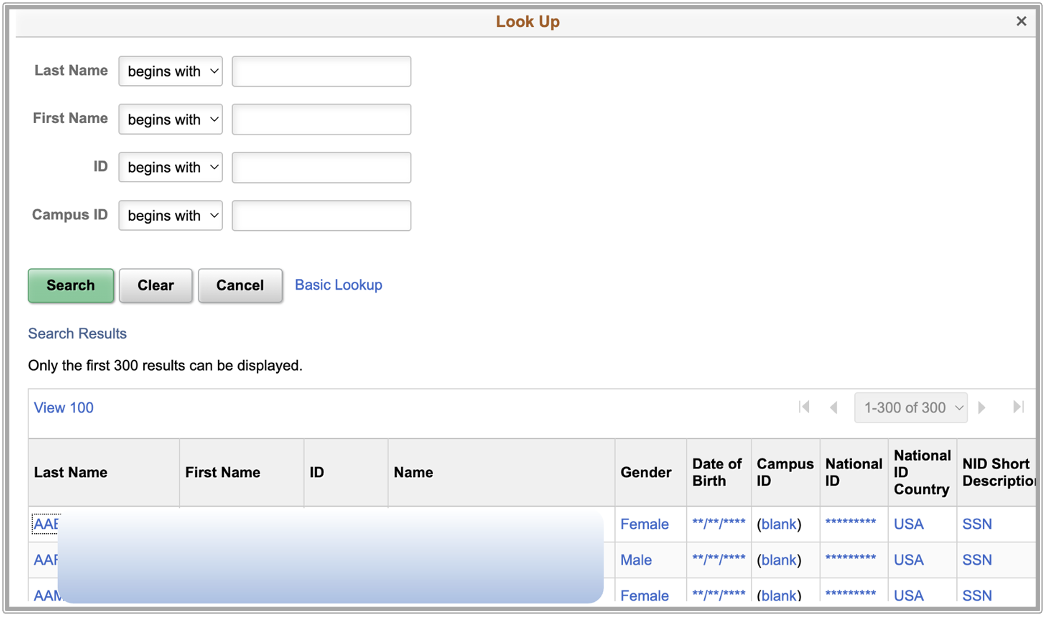This screenshot has height=618, width=1048.
Task: Click the next page arrow icon
Action: (982, 407)
